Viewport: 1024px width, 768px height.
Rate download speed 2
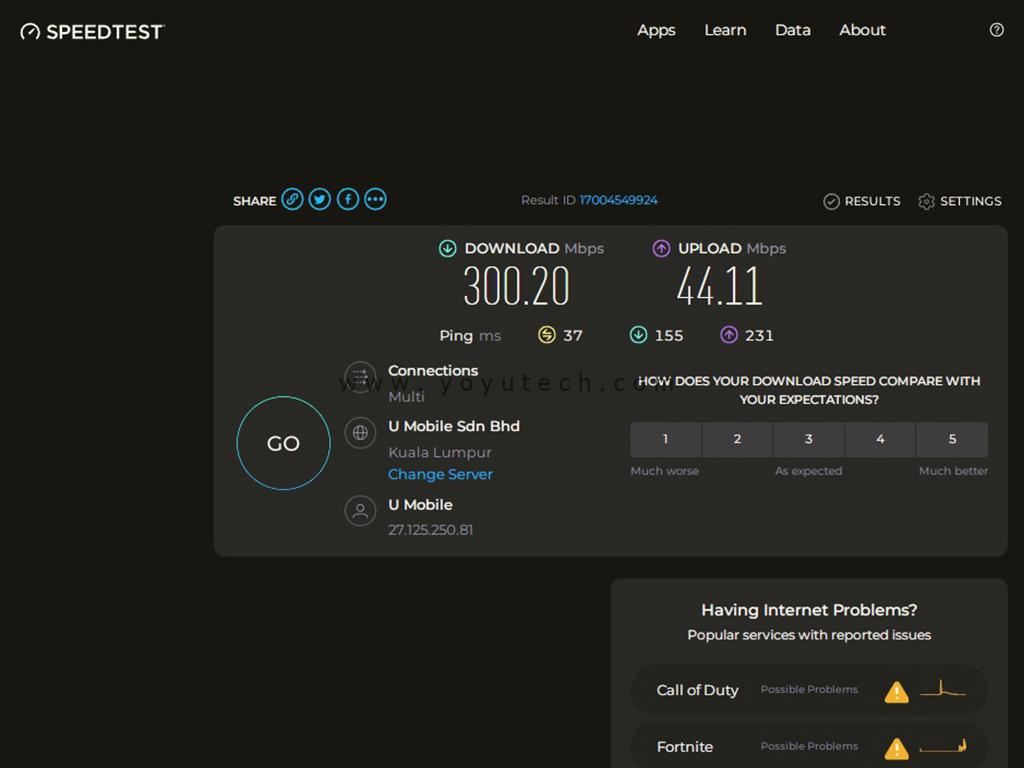737,439
